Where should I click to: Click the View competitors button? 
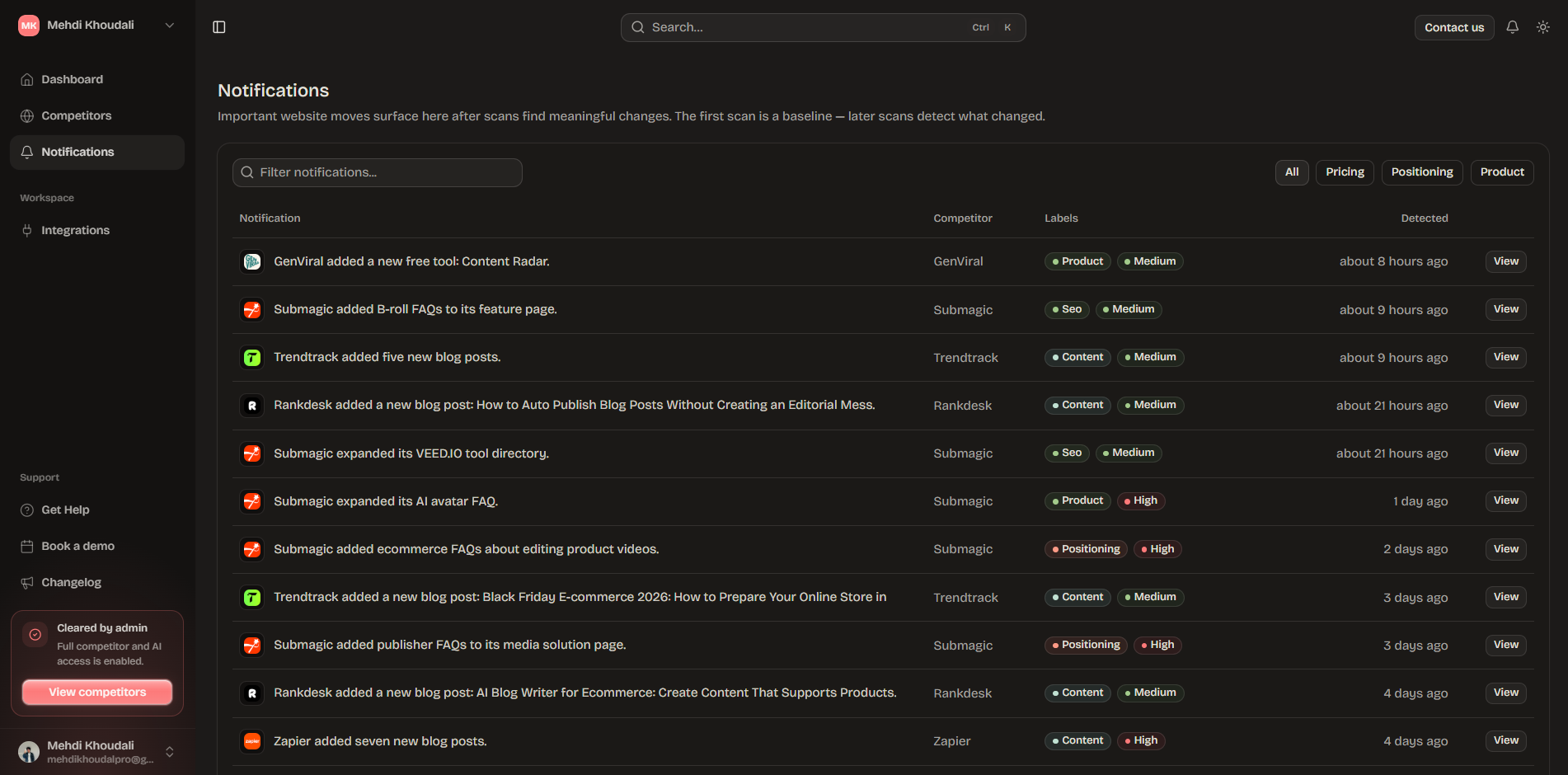97,693
